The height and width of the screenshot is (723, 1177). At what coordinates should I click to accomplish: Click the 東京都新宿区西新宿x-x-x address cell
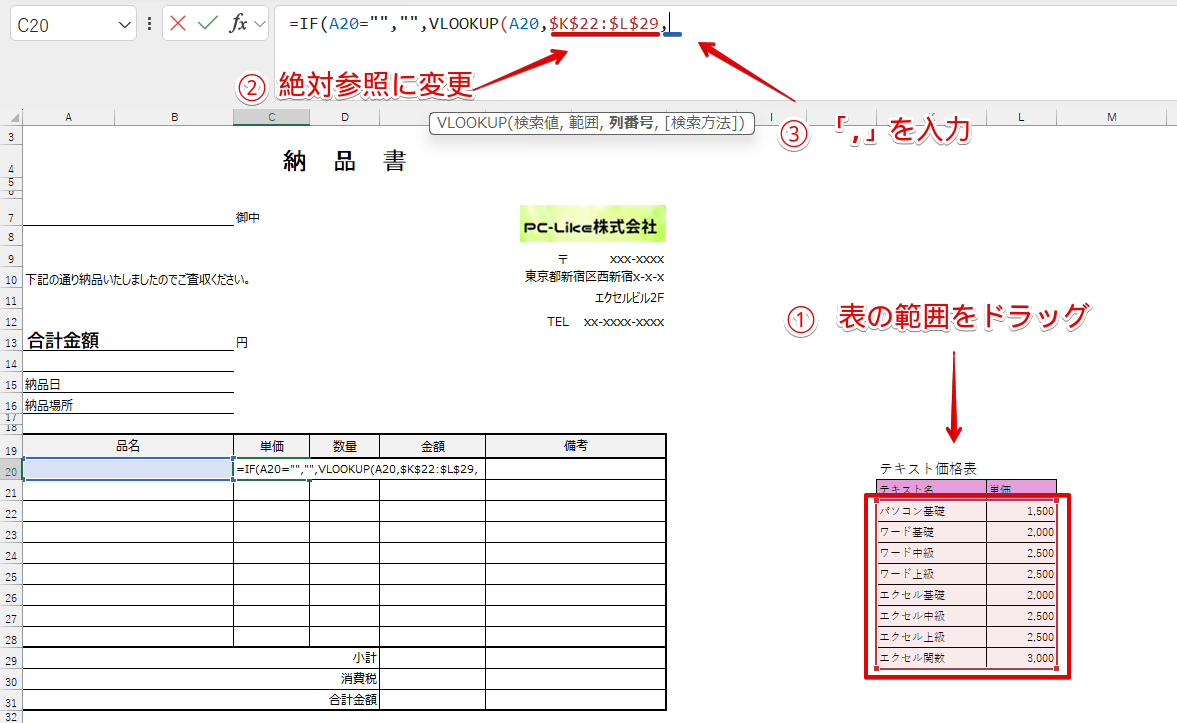click(595, 277)
